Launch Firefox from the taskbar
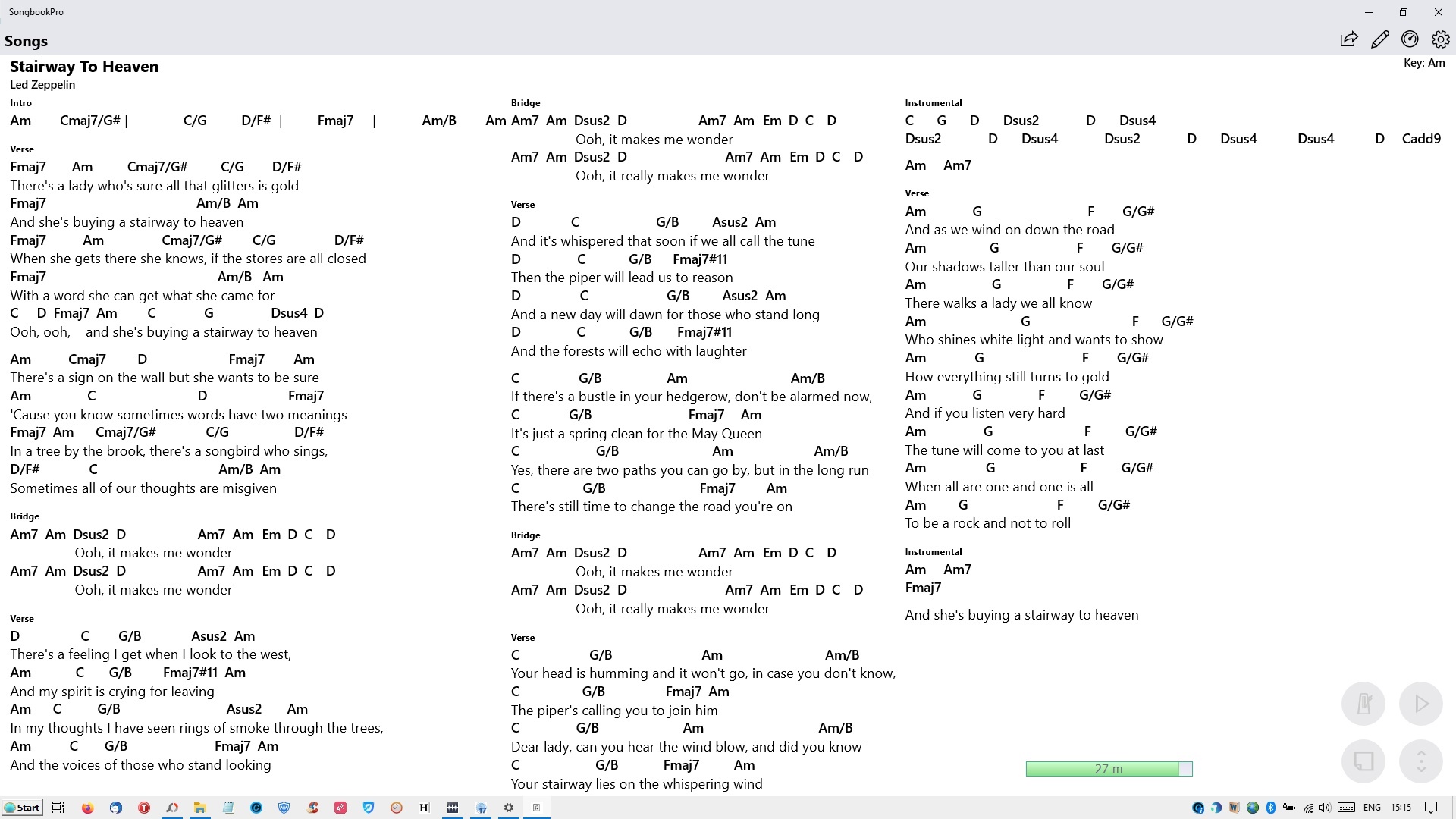Image resolution: width=1456 pixels, height=819 pixels. click(88, 808)
